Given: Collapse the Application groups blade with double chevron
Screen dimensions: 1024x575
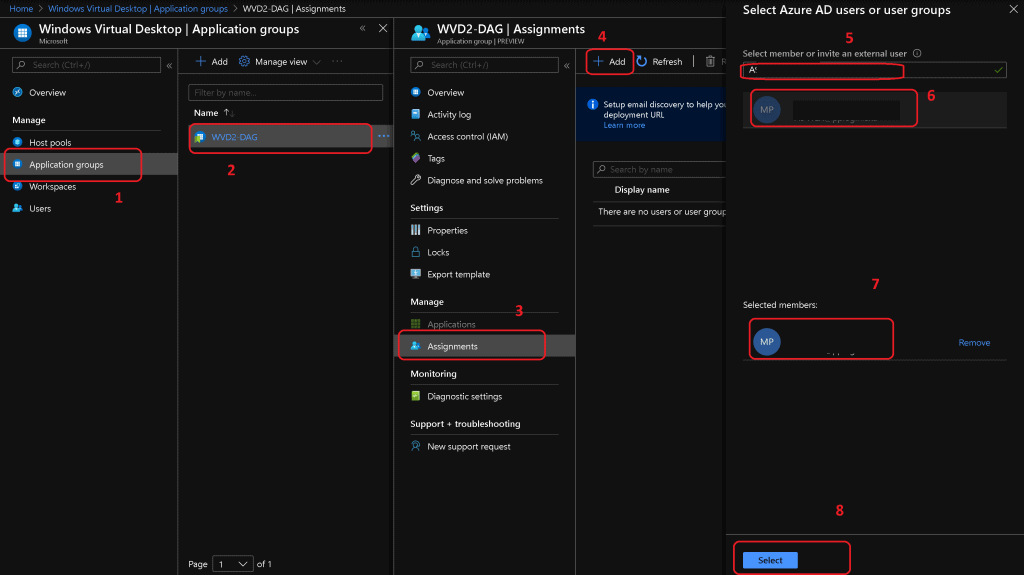Looking at the screenshot, I should click(x=362, y=28).
